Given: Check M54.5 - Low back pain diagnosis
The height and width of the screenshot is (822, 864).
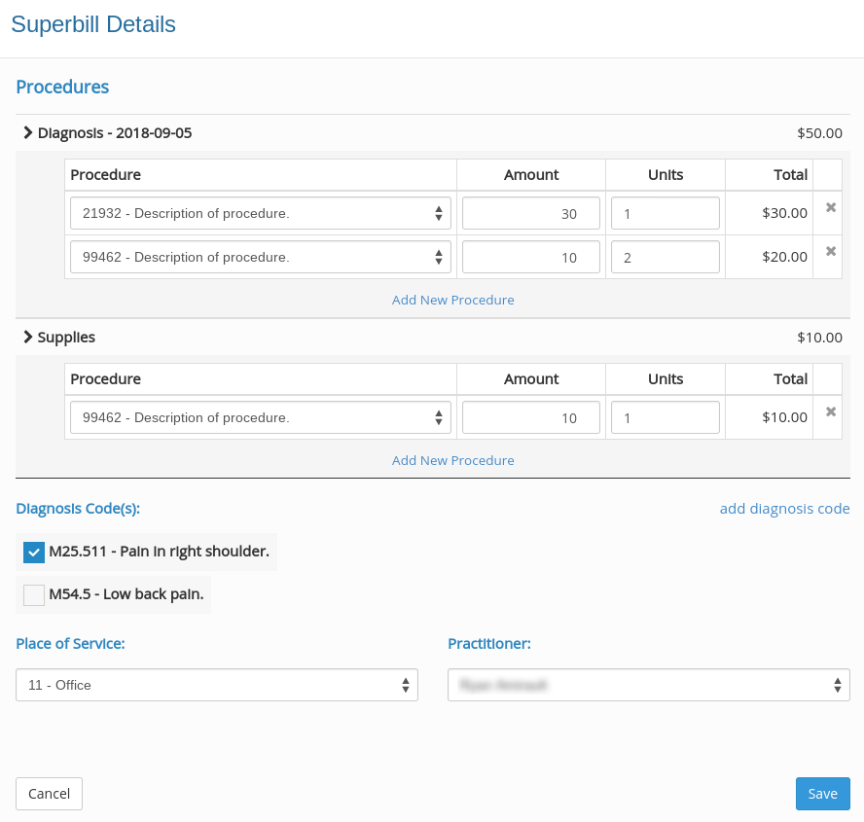Looking at the screenshot, I should click(33, 595).
